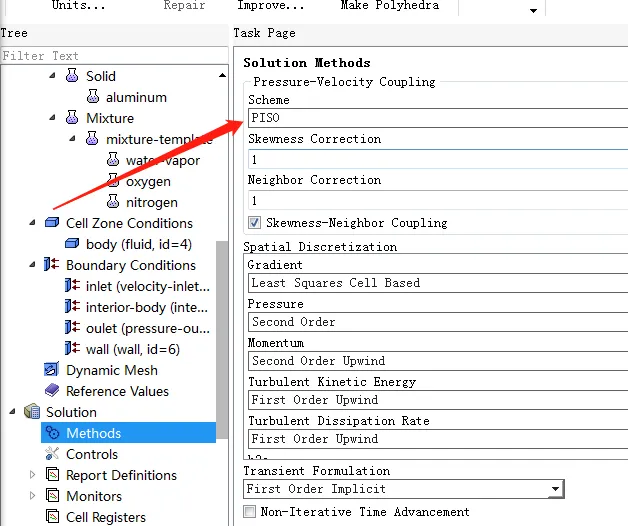The image size is (628, 526).
Task: Click the Cell Registers icon
Action: pyautogui.click(x=52, y=516)
